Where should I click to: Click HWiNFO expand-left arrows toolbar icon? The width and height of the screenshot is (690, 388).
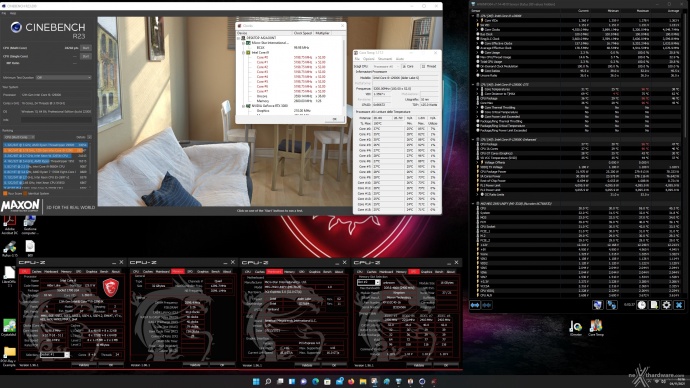(475, 305)
